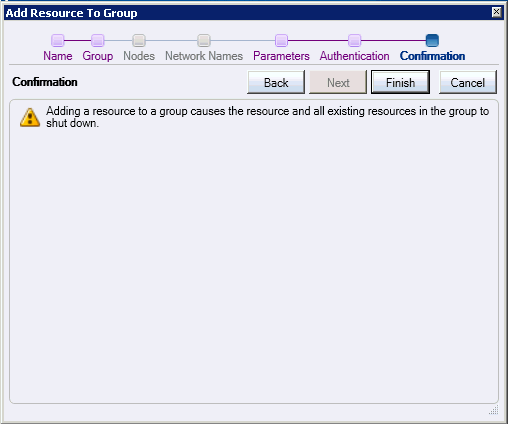Close the Add Resource To Group dialog
Image resolution: width=508 pixels, height=424 pixels.
(x=496, y=12)
